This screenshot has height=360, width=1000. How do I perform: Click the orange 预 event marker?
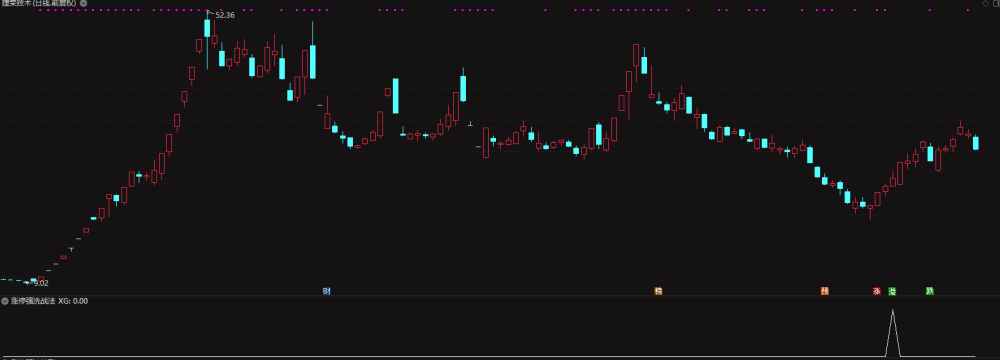pyautogui.click(x=825, y=291)
